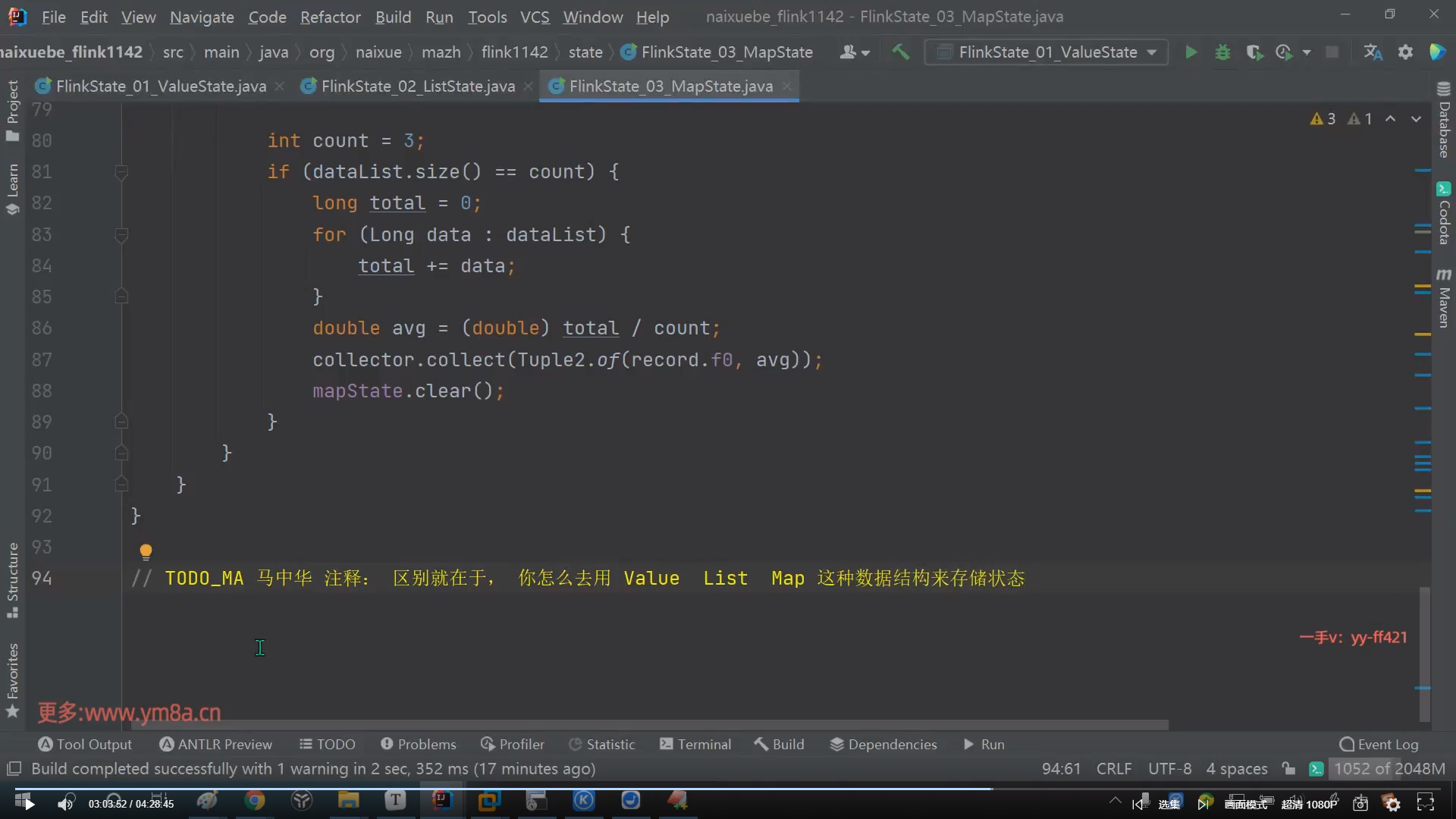
Task: Open the Refactor menu
Action: coord(330,17)
